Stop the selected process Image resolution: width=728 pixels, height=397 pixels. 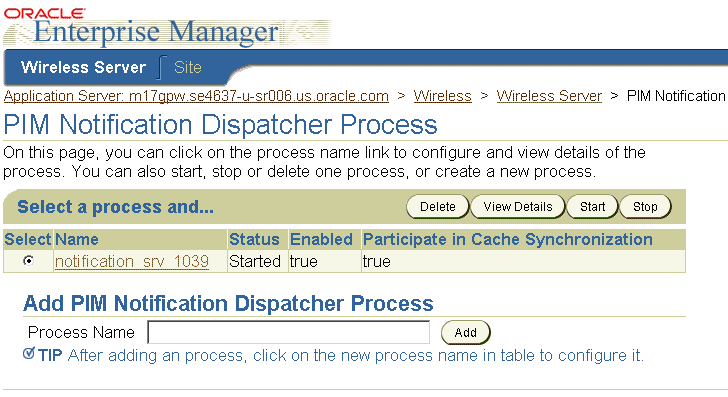pyautogui.click(x=645, y=207)
